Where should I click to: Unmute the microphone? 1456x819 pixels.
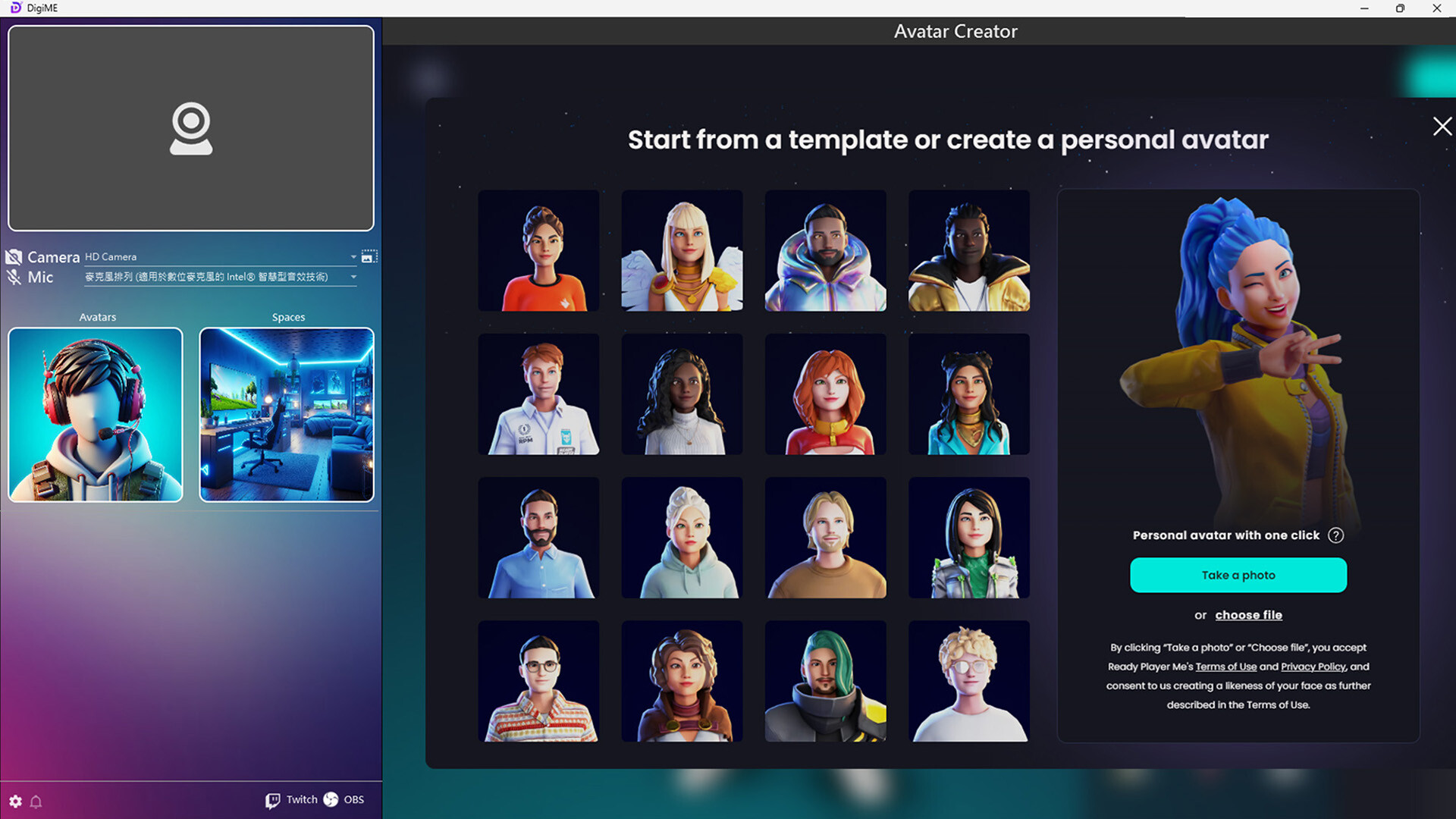[x=14, y=277]
